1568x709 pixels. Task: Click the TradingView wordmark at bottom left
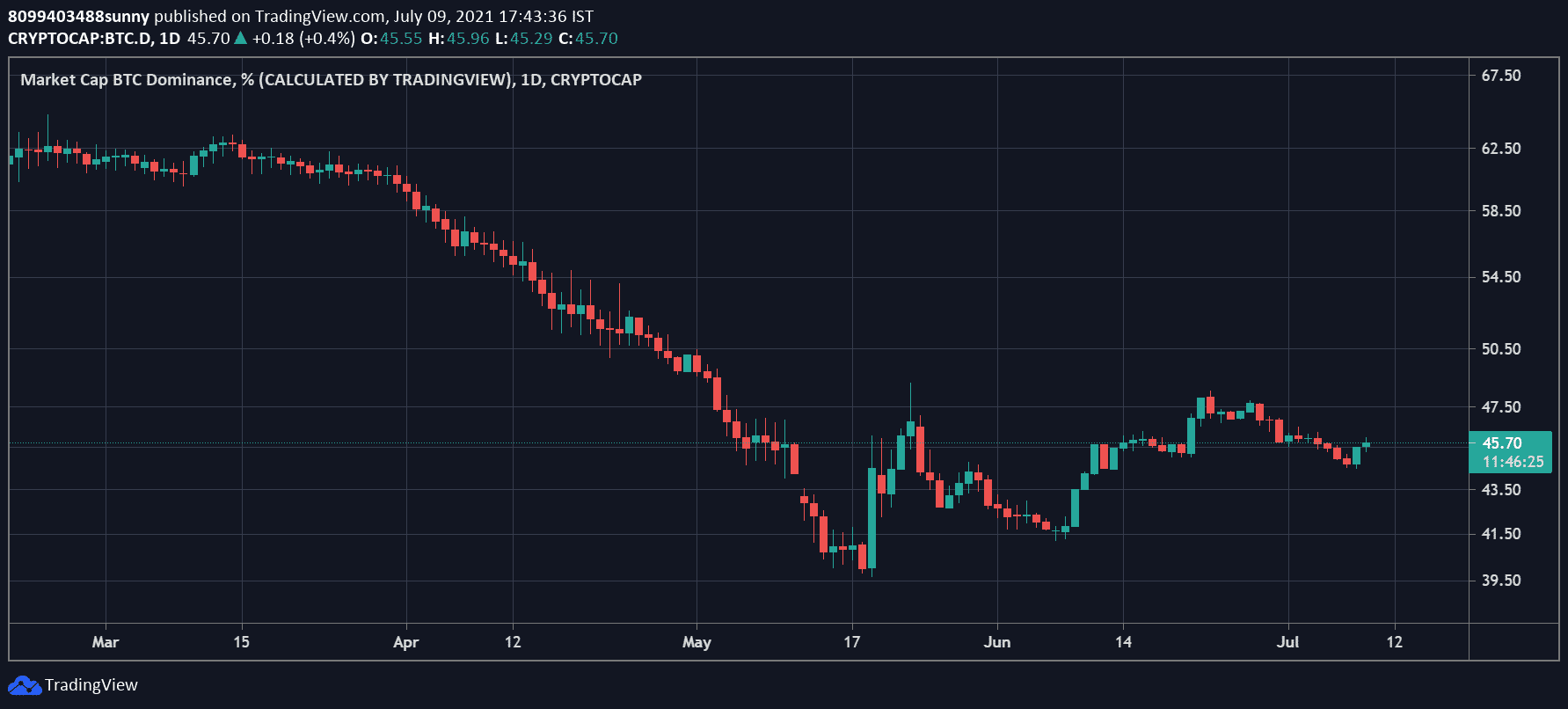click(91, 685)
